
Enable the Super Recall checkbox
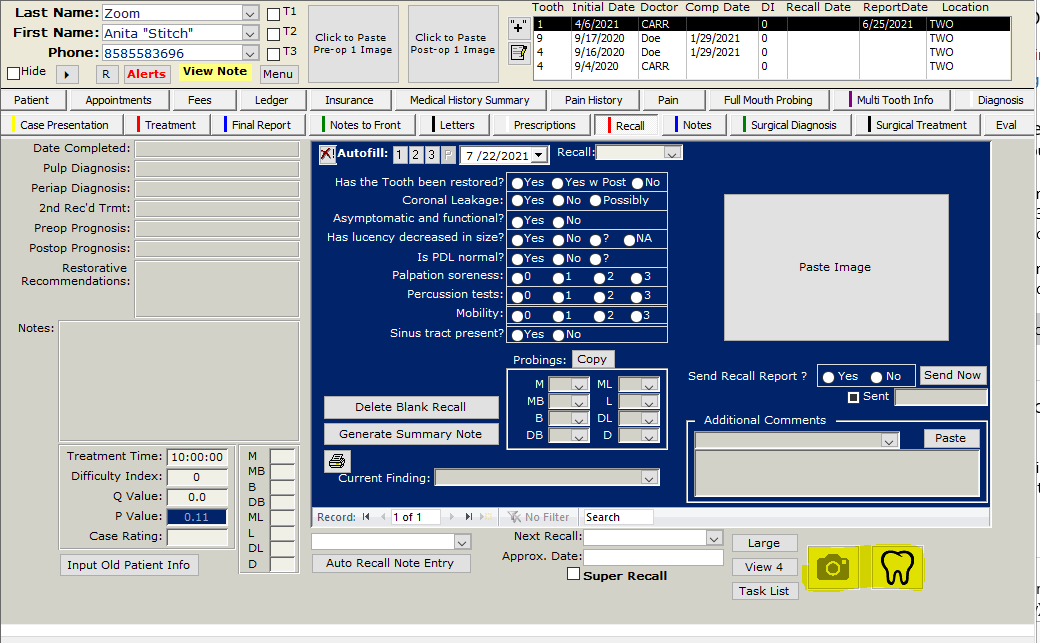tap(573, 574)
